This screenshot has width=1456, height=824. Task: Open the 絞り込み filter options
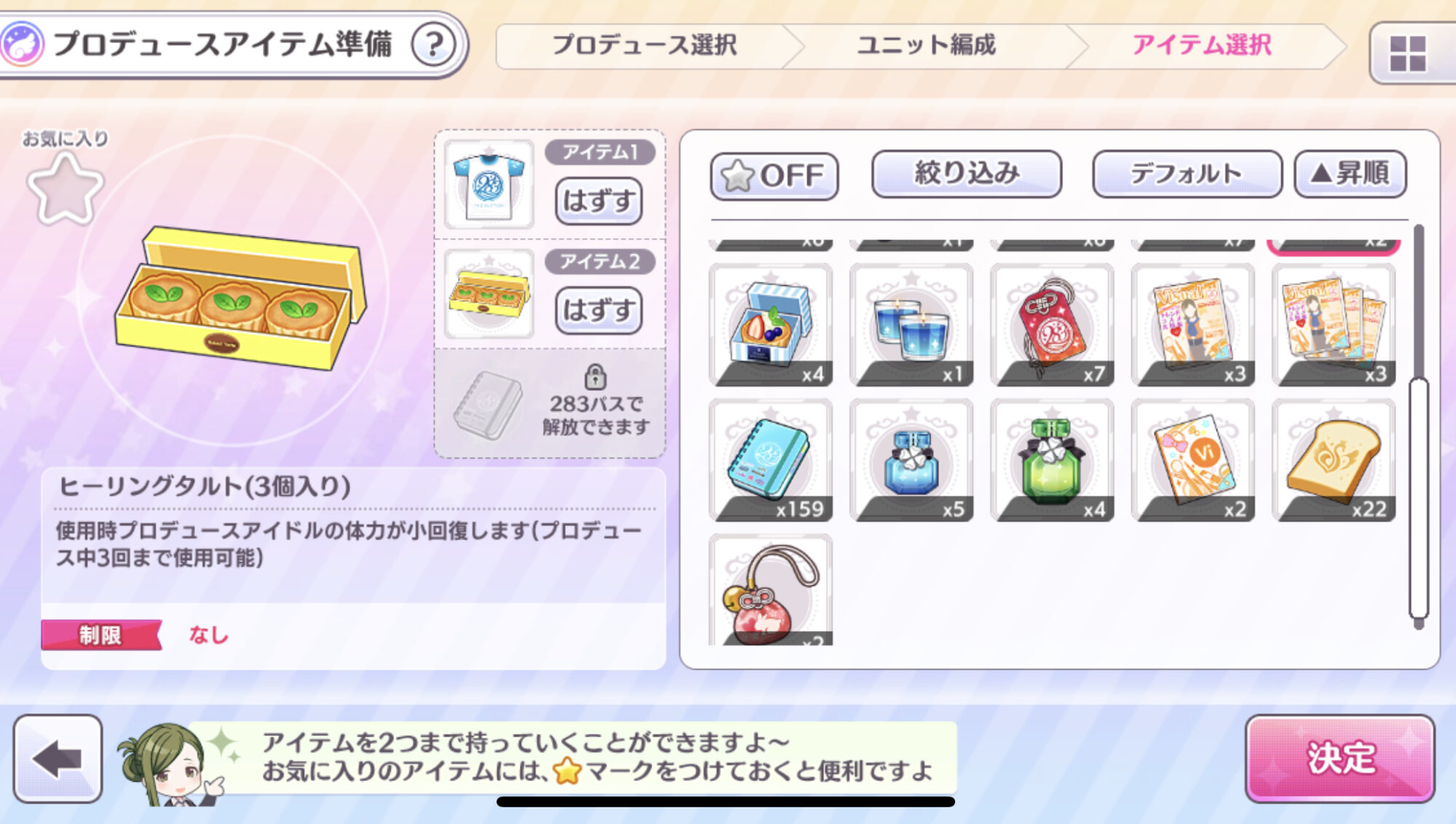[x=967, y=174]
